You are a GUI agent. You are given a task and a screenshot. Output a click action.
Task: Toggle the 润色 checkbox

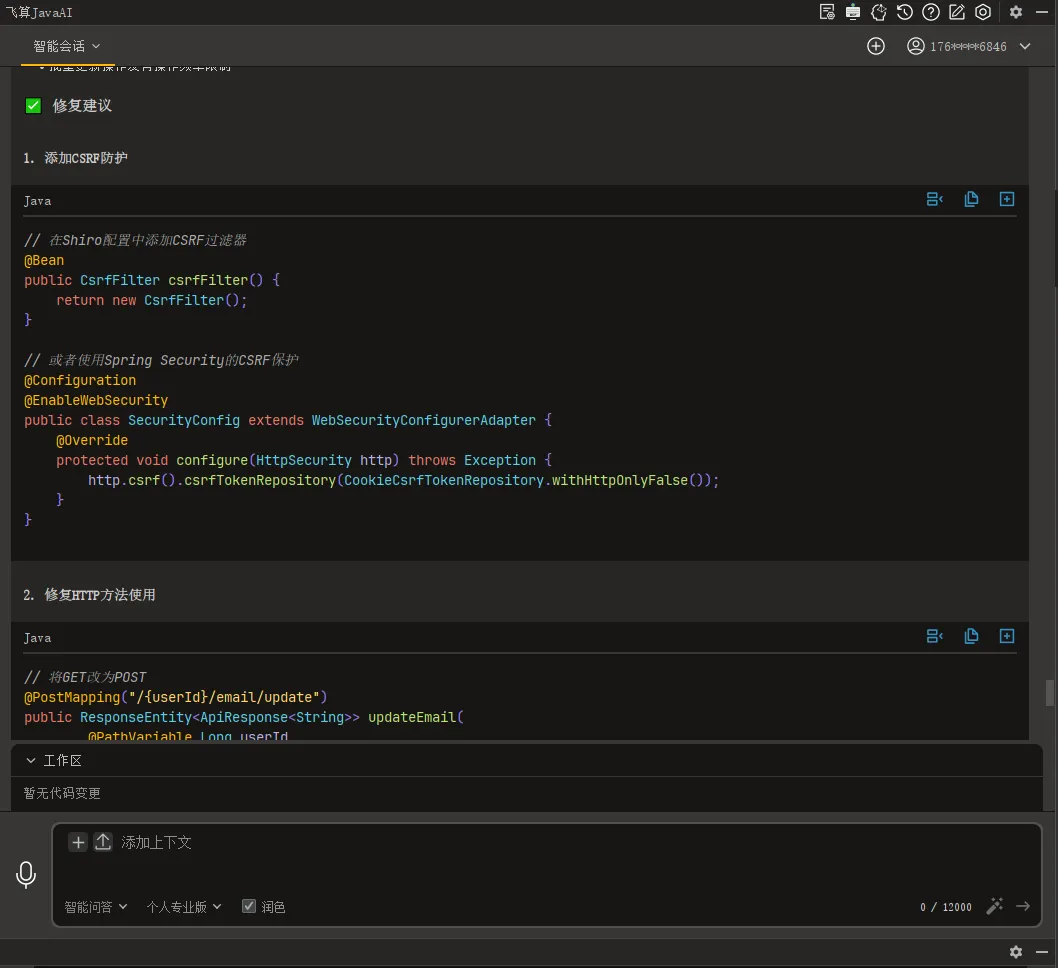249,906
